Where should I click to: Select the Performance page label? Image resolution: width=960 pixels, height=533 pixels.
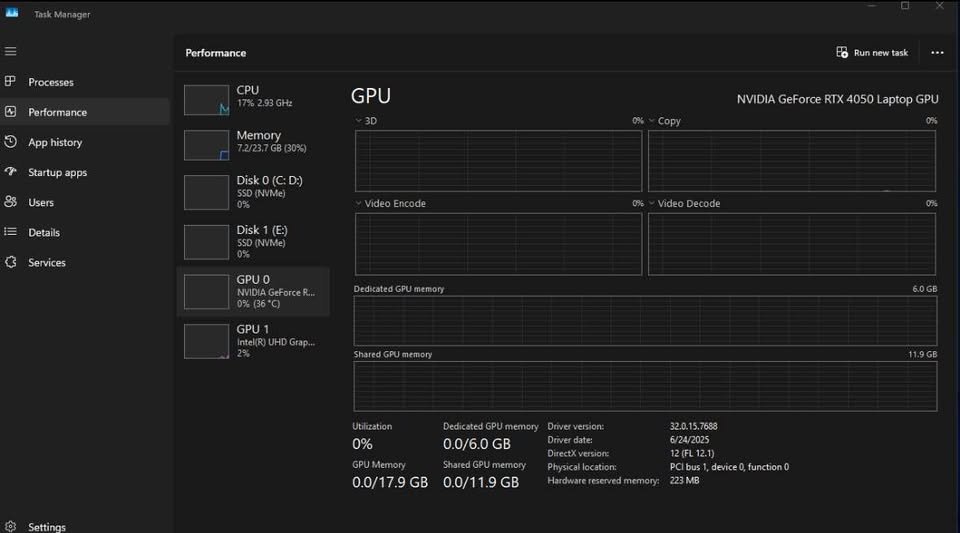[x=58, y=112]
